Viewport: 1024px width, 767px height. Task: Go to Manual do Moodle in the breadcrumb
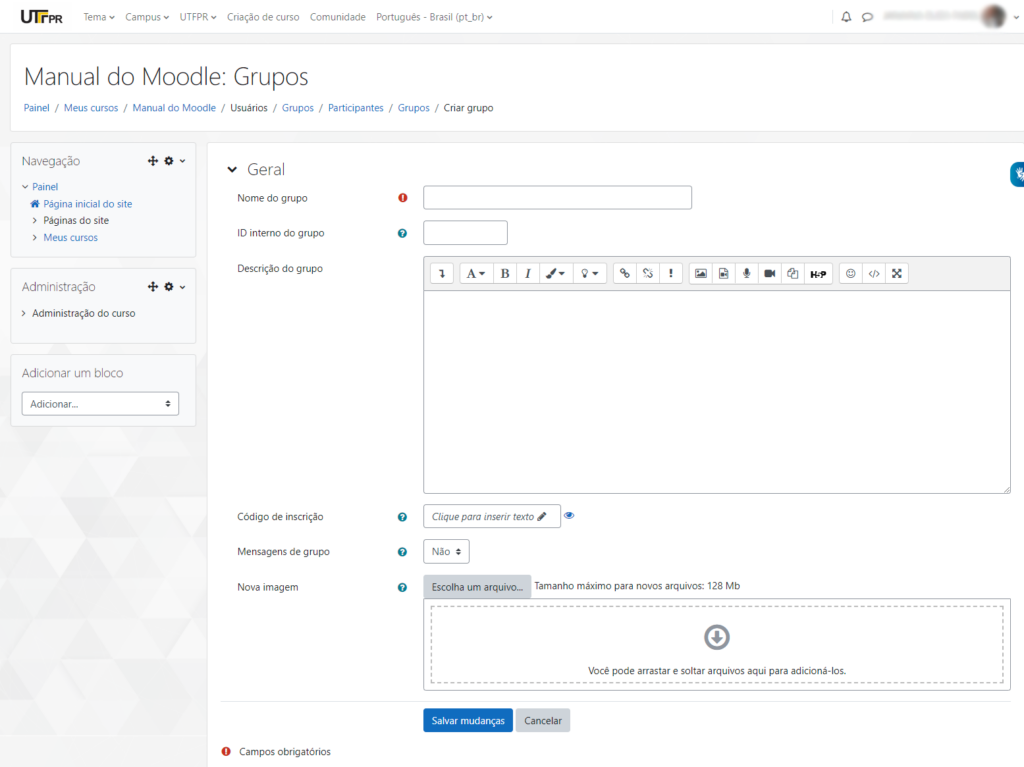[x=174, y=108]
